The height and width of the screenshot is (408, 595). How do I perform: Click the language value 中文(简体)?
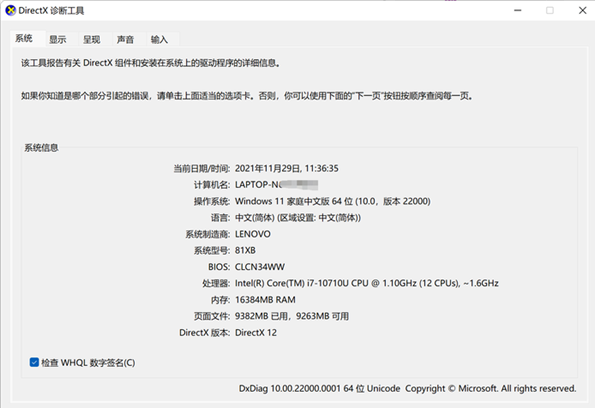coord(298,218)
